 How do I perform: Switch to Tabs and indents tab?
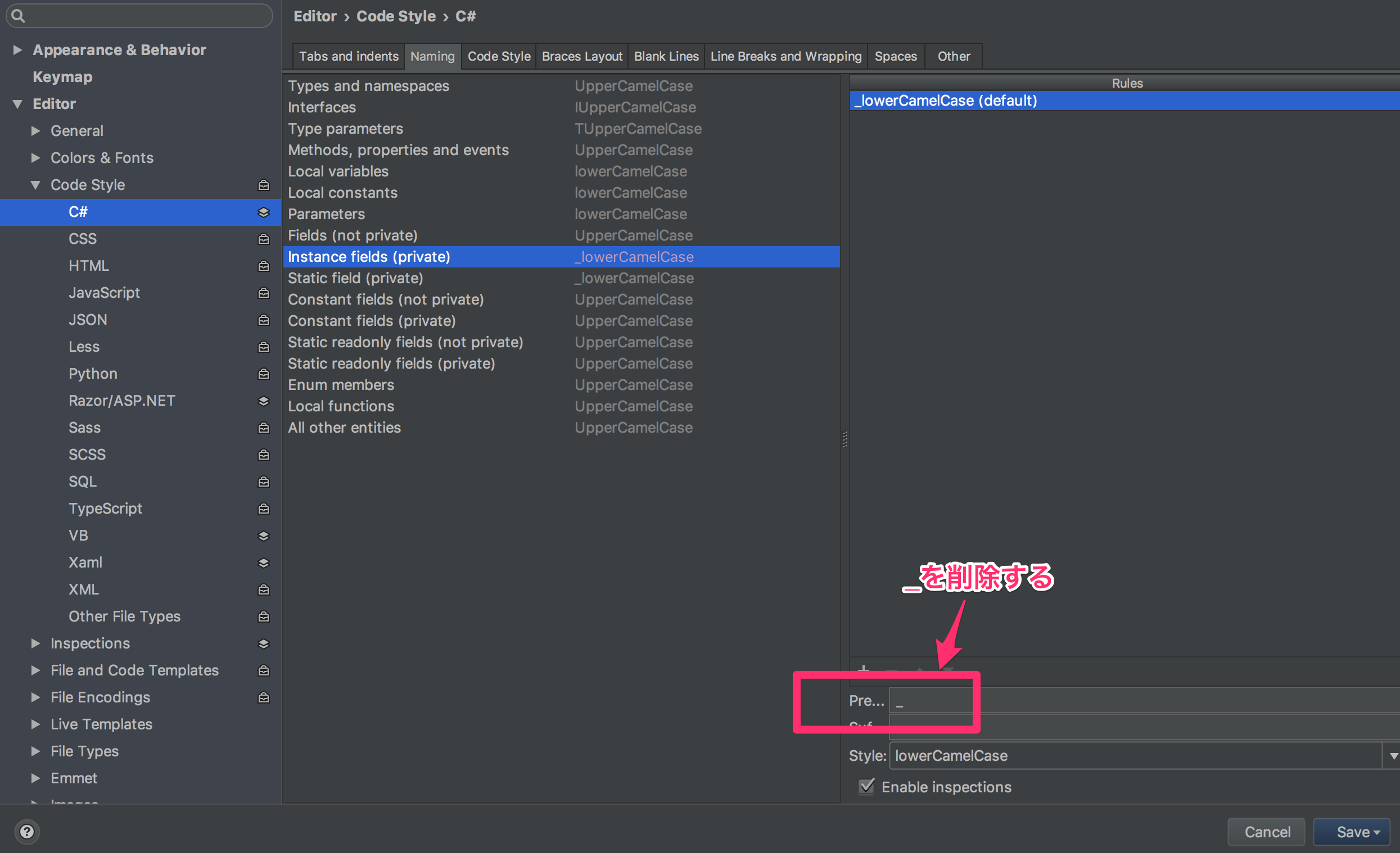click(x=349, y=56)
